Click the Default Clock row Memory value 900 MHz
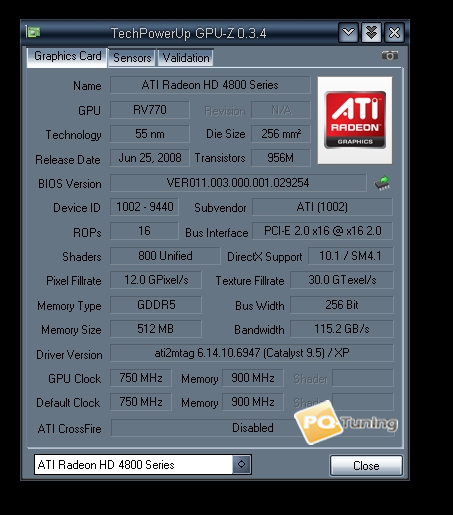This screenshot has height=515, width=453. coord(253,402)
